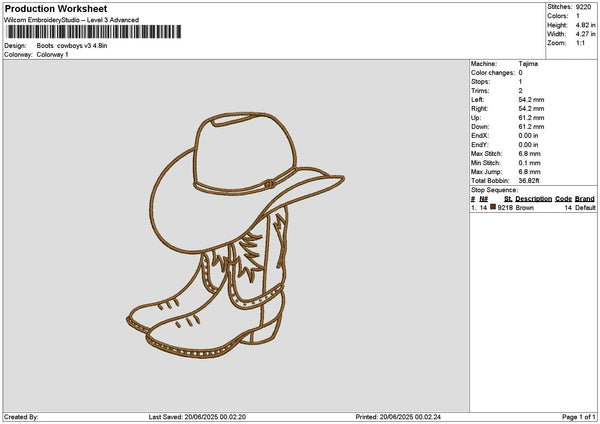Click the barcode below the worksheet title

pyautogui.click(x=93, y=32)
